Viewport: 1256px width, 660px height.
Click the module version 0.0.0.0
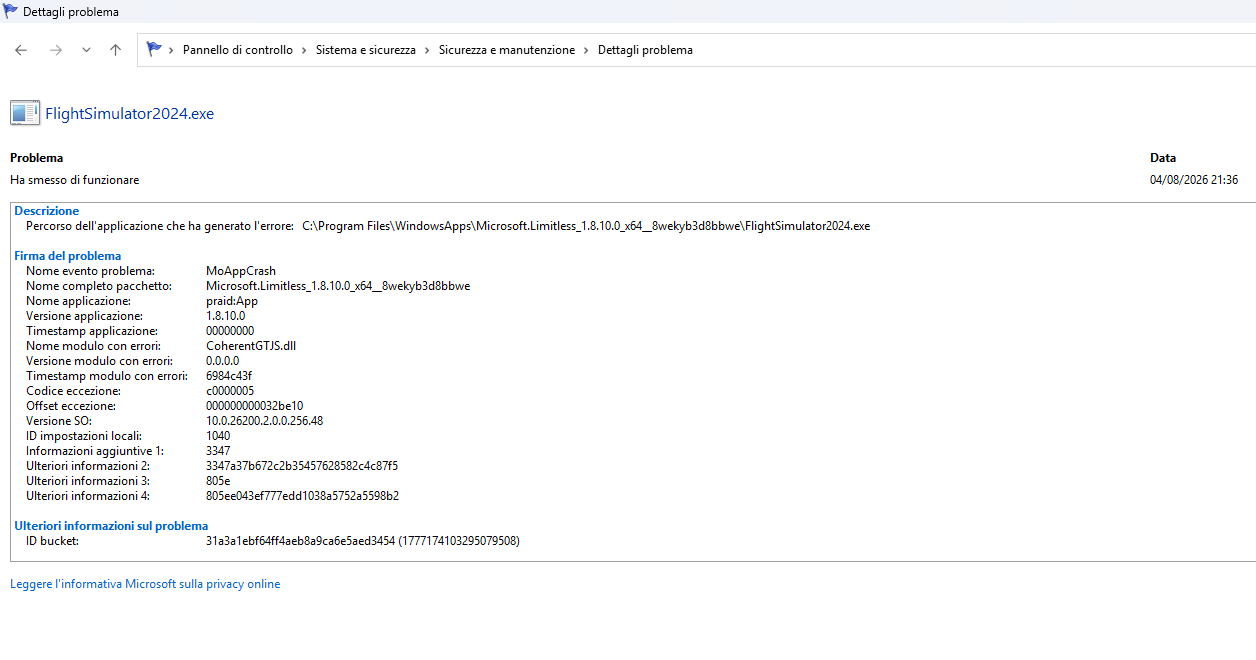(222, 361)
